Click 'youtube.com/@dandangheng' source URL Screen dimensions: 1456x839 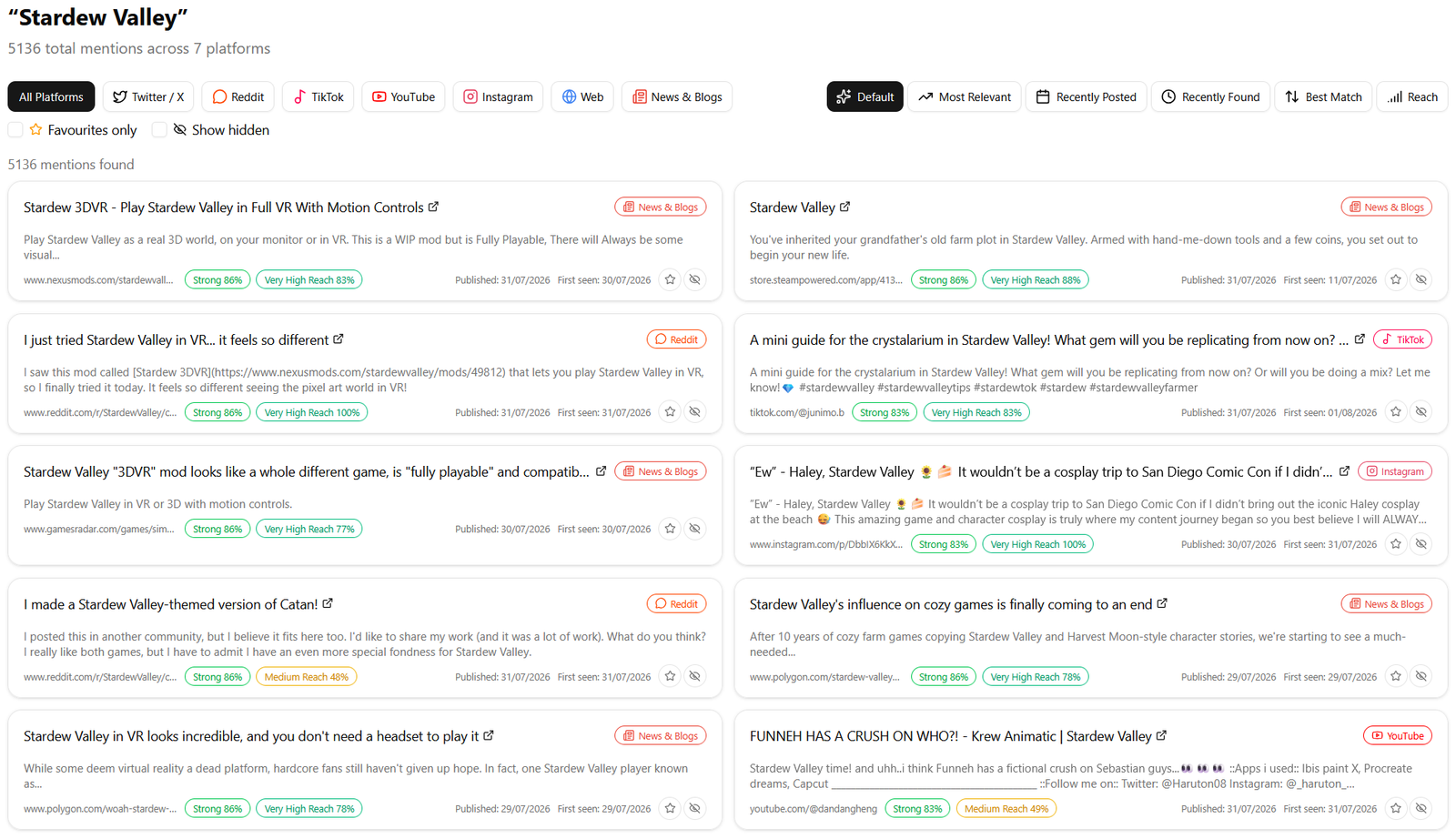click(x=814, y=809)
